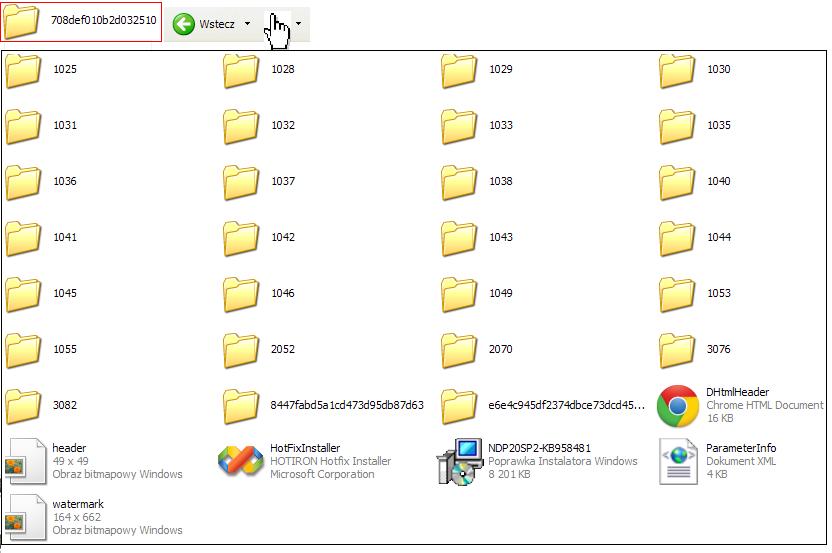
Task: Click the folder label 1044
Action: click(x=719, y=237)
